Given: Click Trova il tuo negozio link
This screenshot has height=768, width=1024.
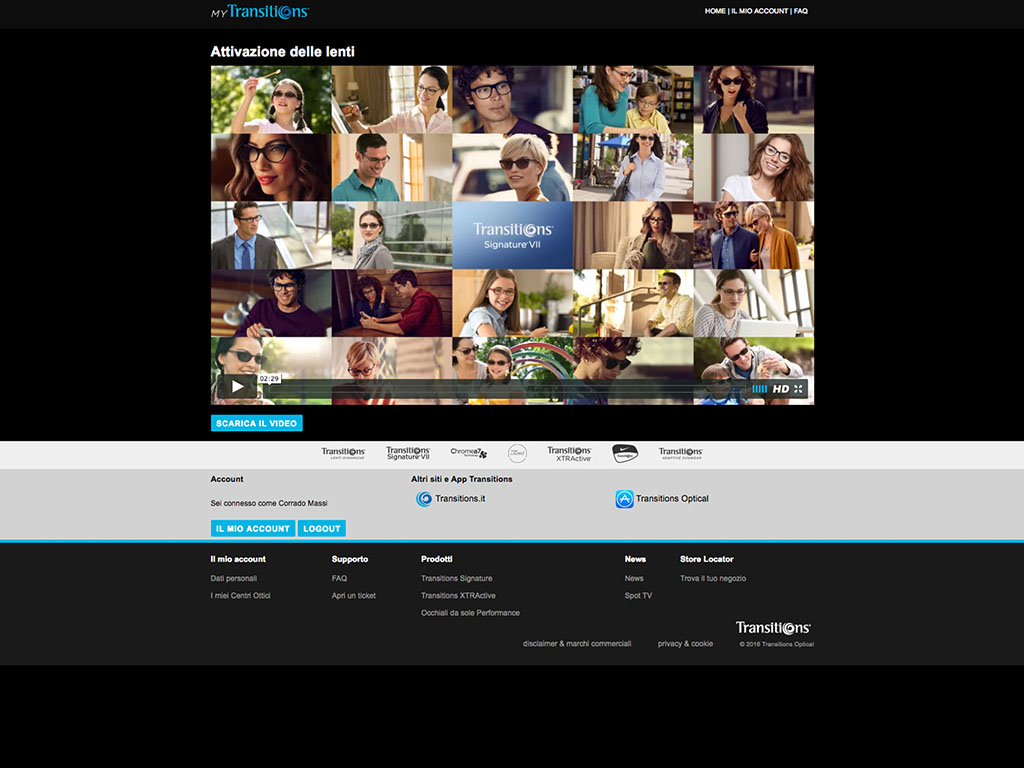Looking at the screenshot, I should (713, 579).
